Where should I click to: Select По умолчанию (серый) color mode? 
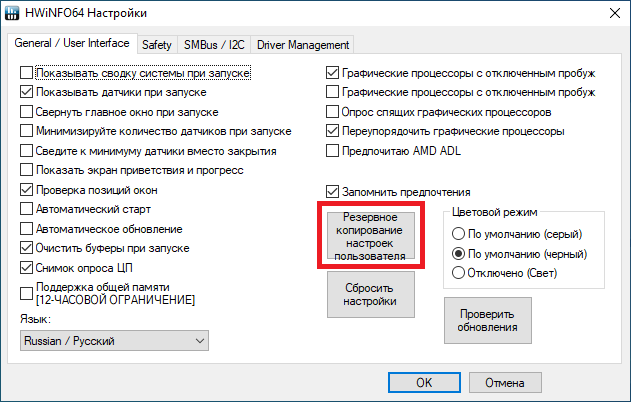coord(459,235)
